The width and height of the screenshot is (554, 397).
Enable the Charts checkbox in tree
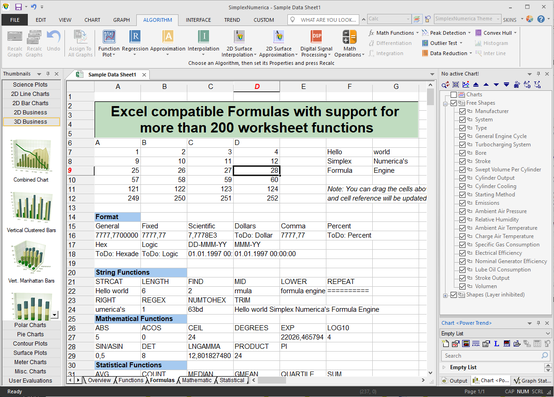454,95
